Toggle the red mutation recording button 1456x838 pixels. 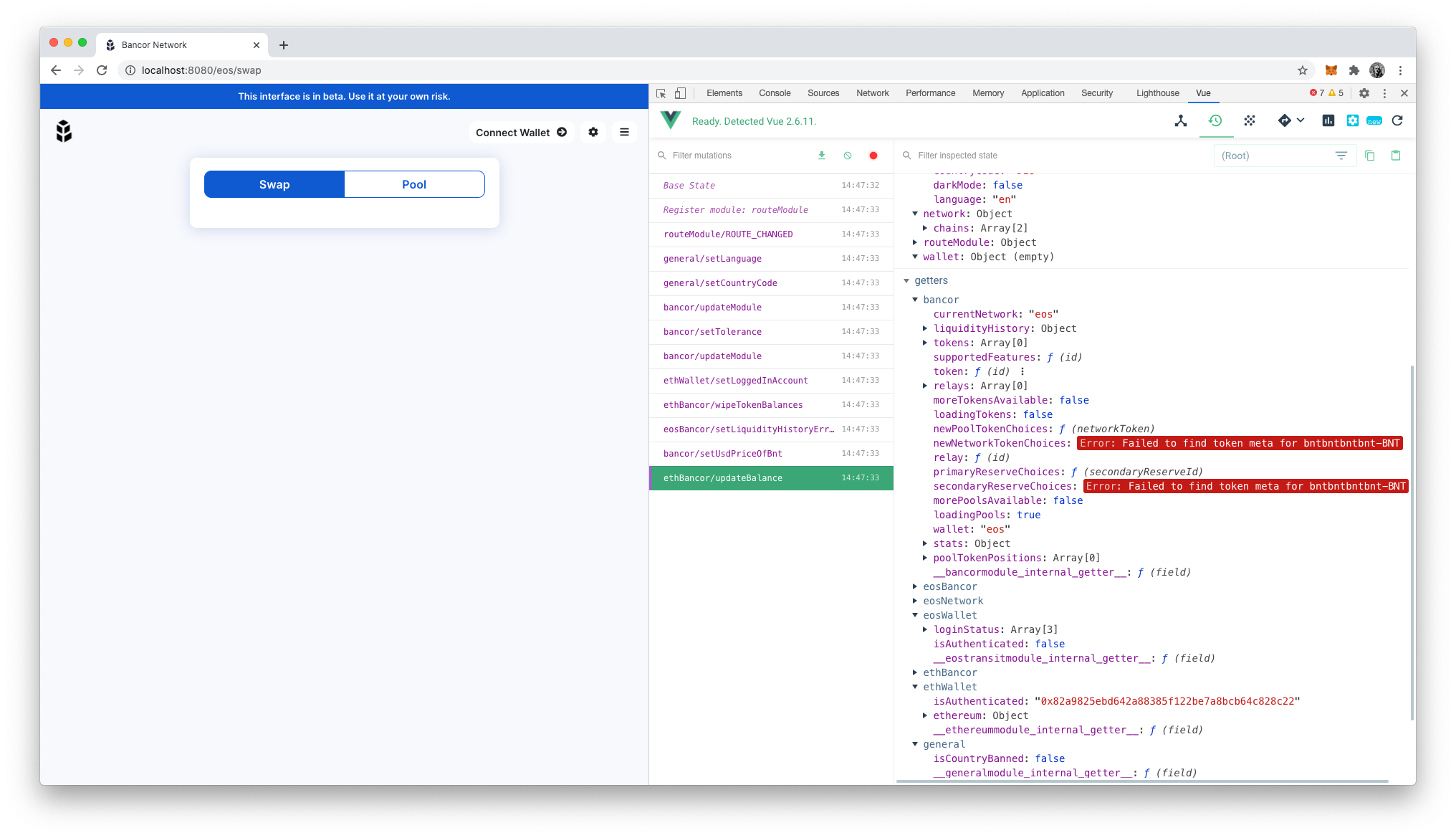873,156
